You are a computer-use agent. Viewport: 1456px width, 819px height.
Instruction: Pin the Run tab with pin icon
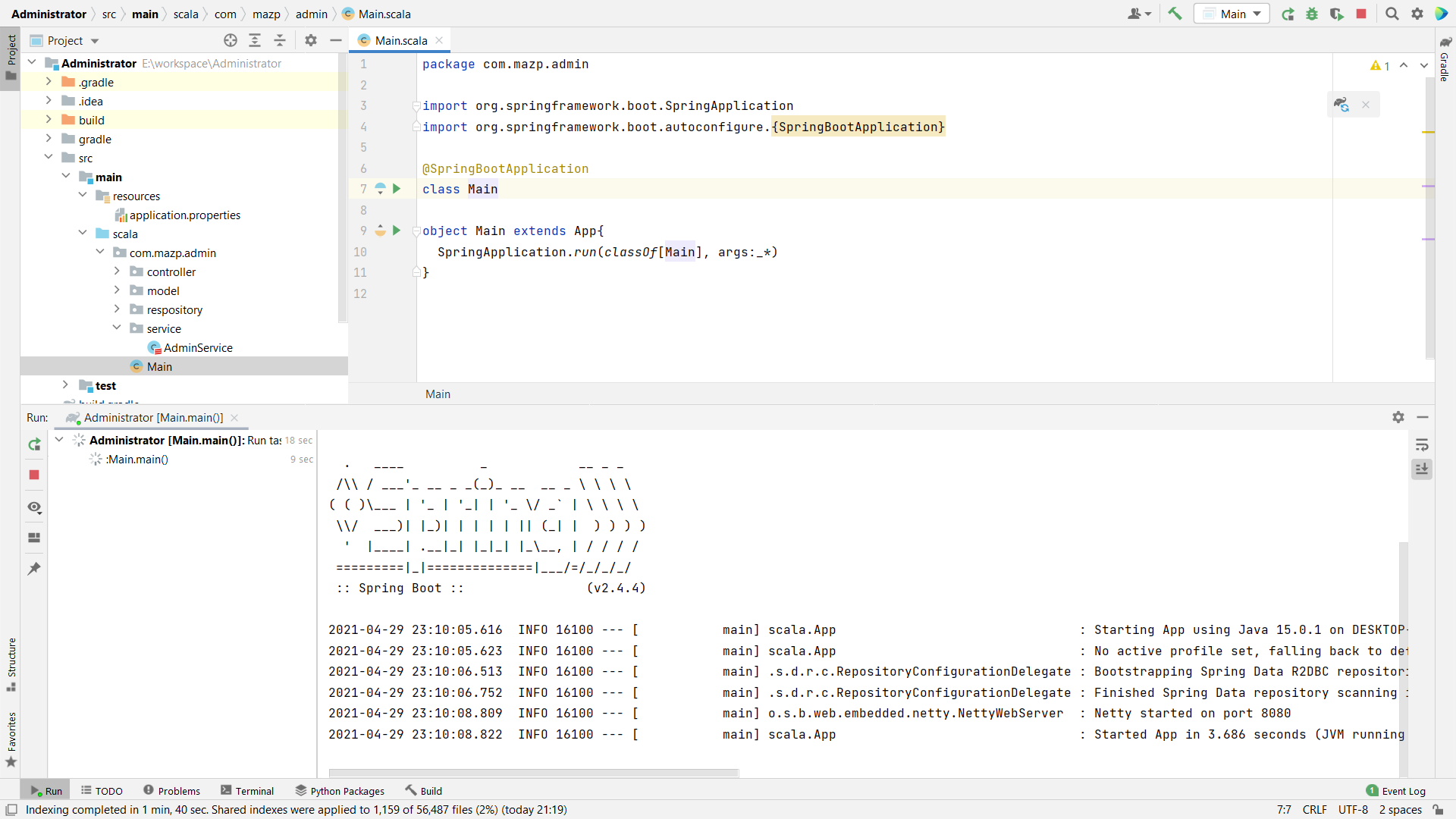(34, 568)
